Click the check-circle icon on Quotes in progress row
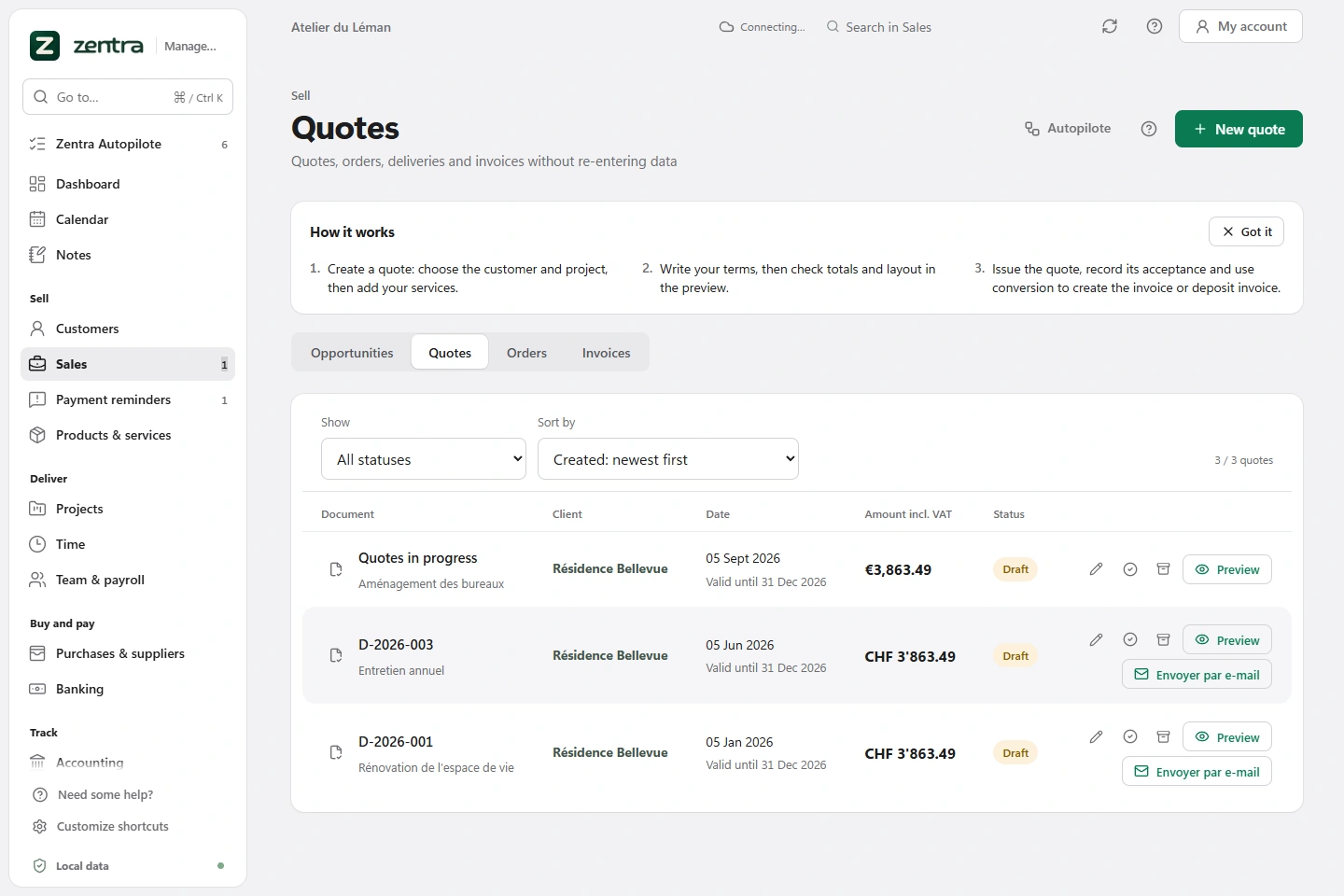Image resolution: width=1344 pixels, height=896 pixels. [x=1130, y=569]
